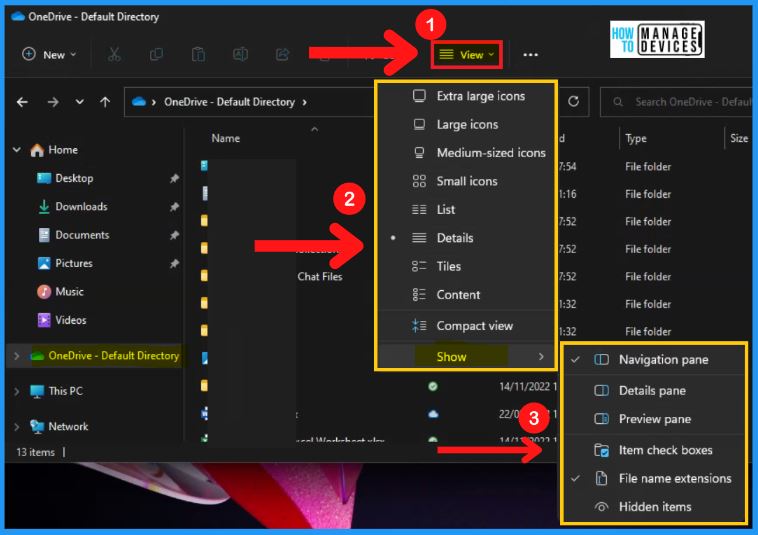The width and height of the screenshot is (758, 535).
Task: Click the green sync status icon
Action: (x=433, y=386)
